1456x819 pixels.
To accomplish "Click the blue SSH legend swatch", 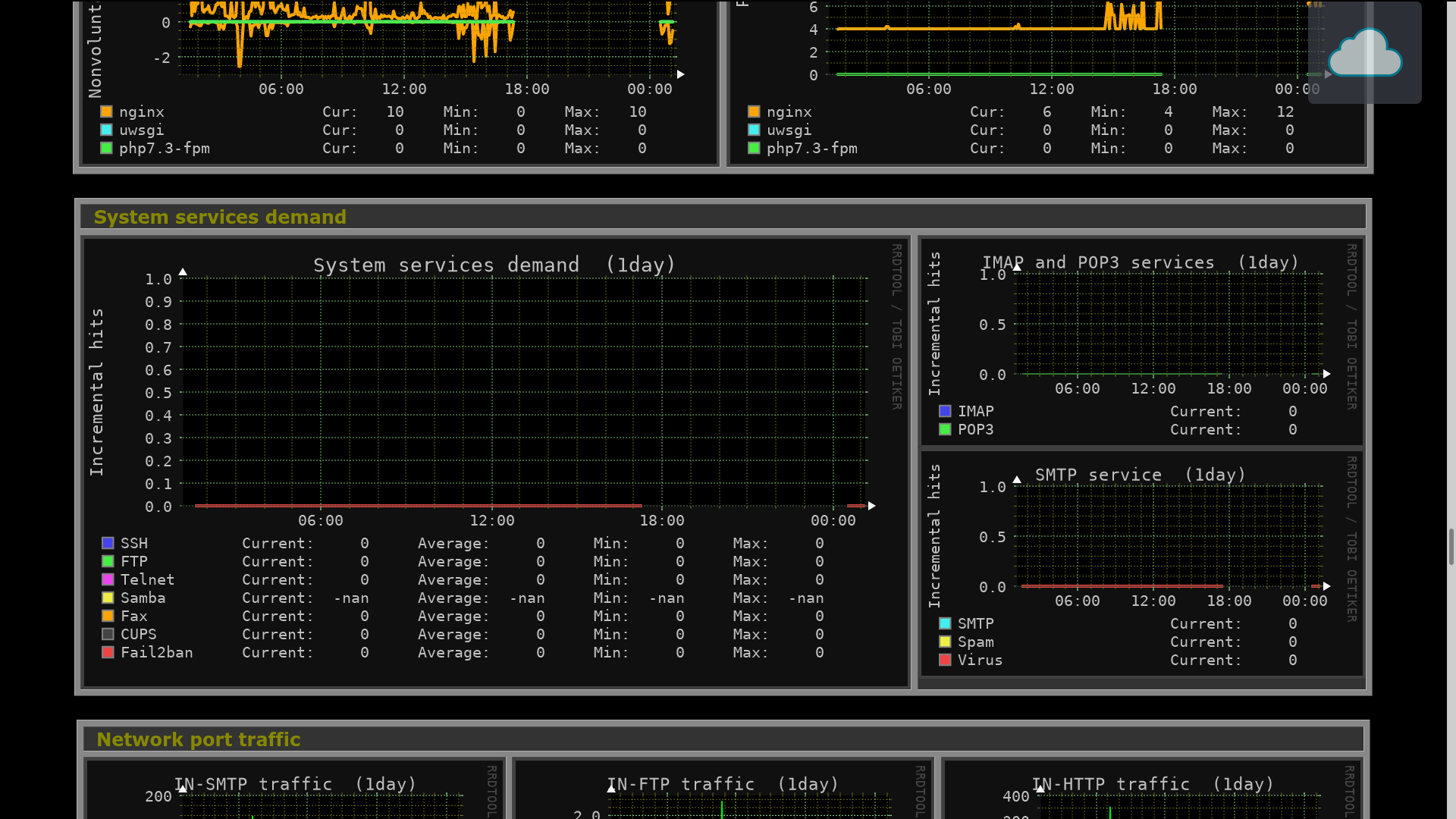I will 108,543.
